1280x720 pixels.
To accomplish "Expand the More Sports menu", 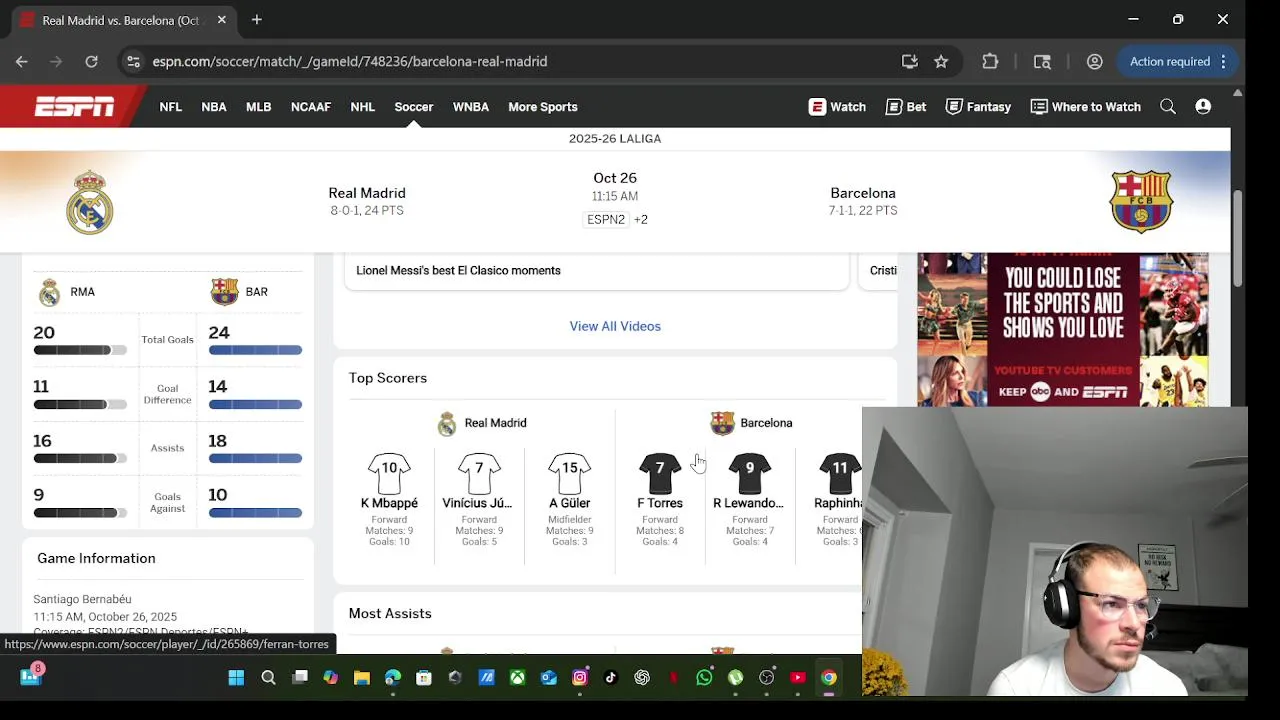I will click(543, 107).
